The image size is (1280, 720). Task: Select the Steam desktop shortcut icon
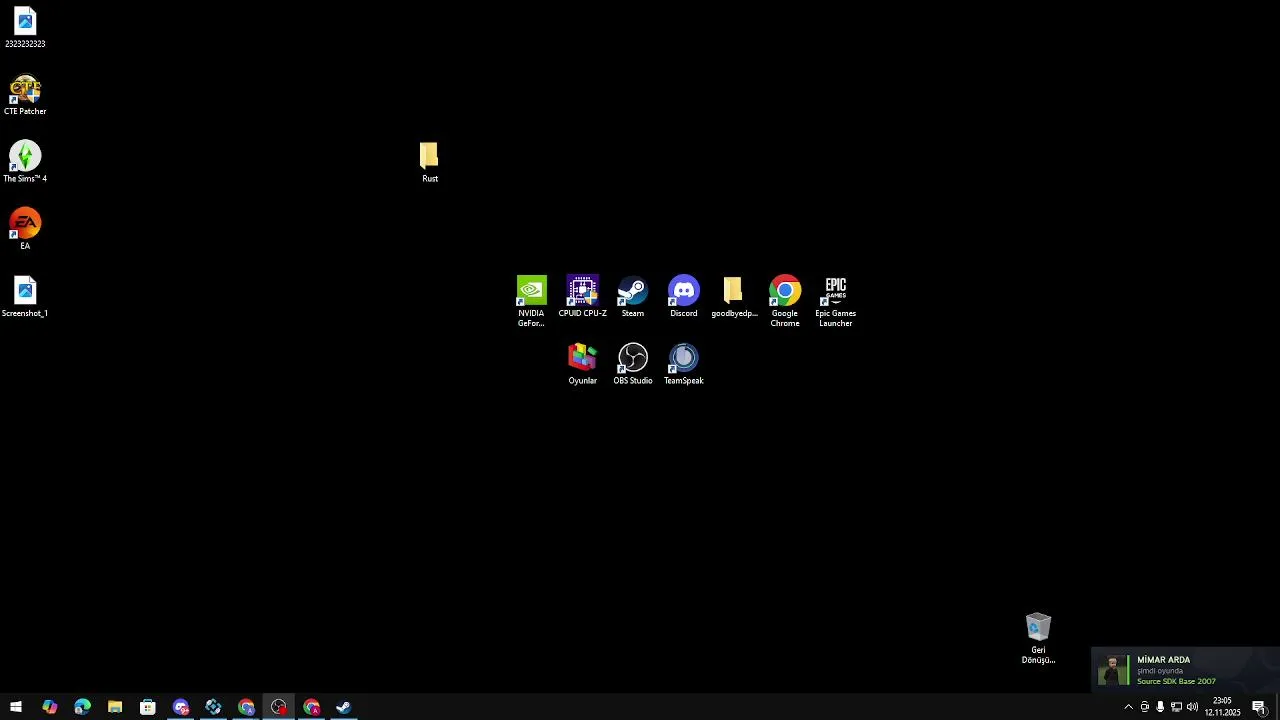[x=633, y=297]
